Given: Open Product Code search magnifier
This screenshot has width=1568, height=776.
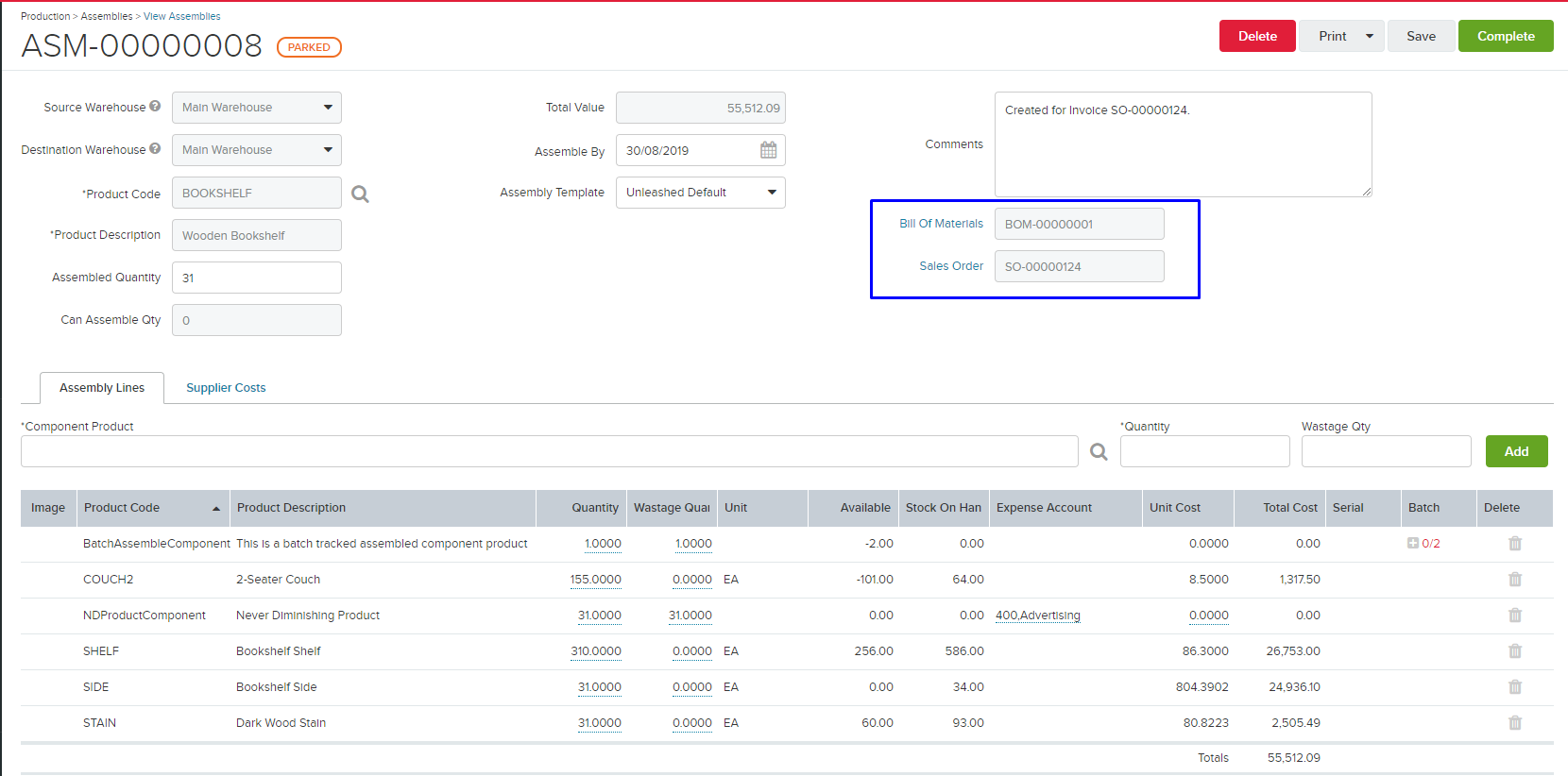Looking at the screenshot, I should 360,194.
